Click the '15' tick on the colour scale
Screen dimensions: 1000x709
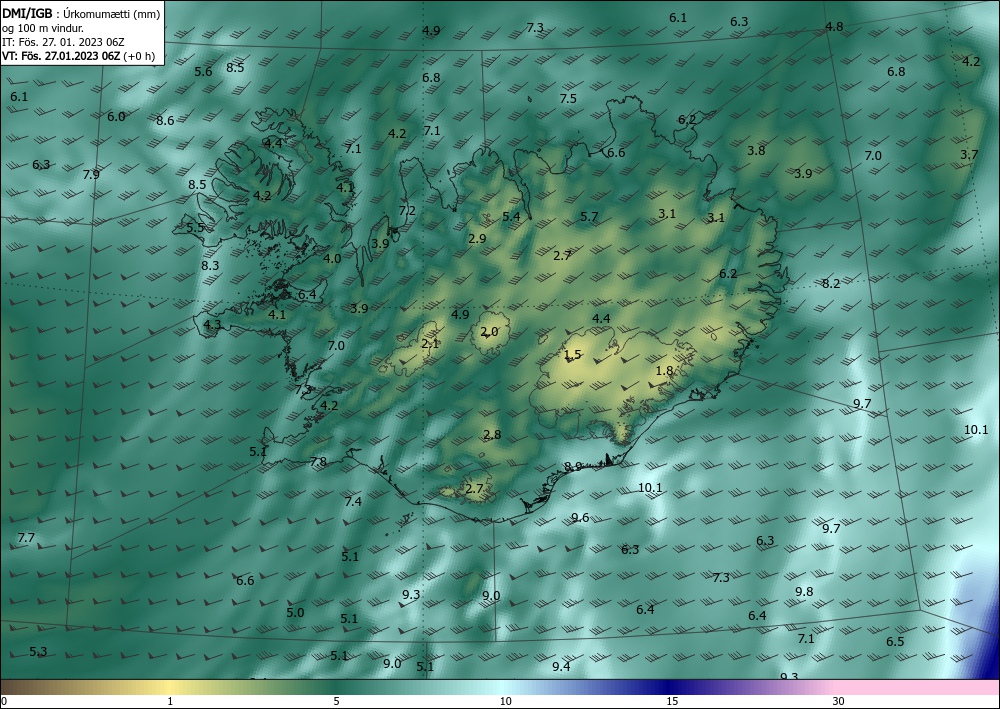[672, 701]
